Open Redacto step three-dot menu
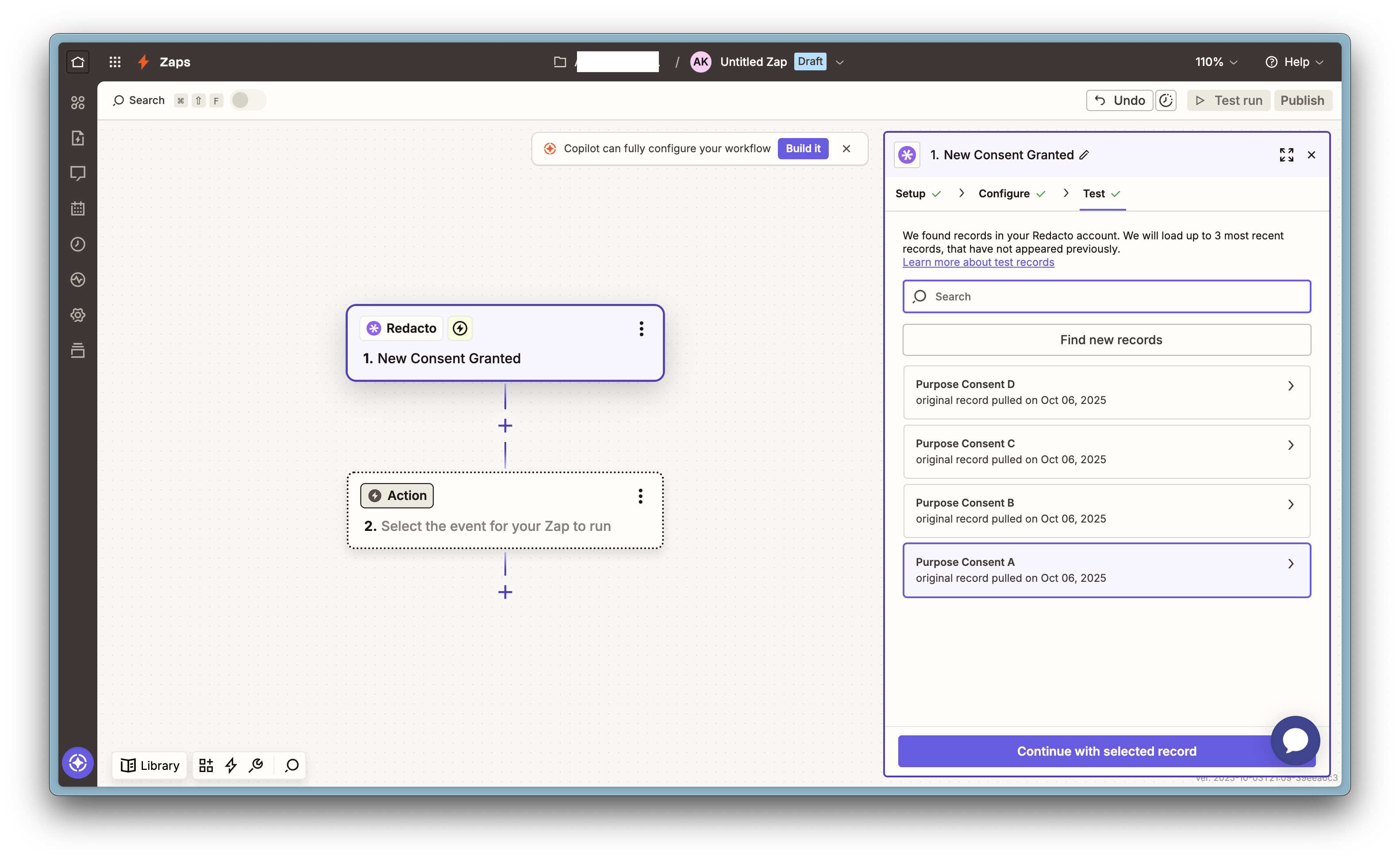This screenshot has height=861, width=1400. pyautogui.click(x=641, y=329)
